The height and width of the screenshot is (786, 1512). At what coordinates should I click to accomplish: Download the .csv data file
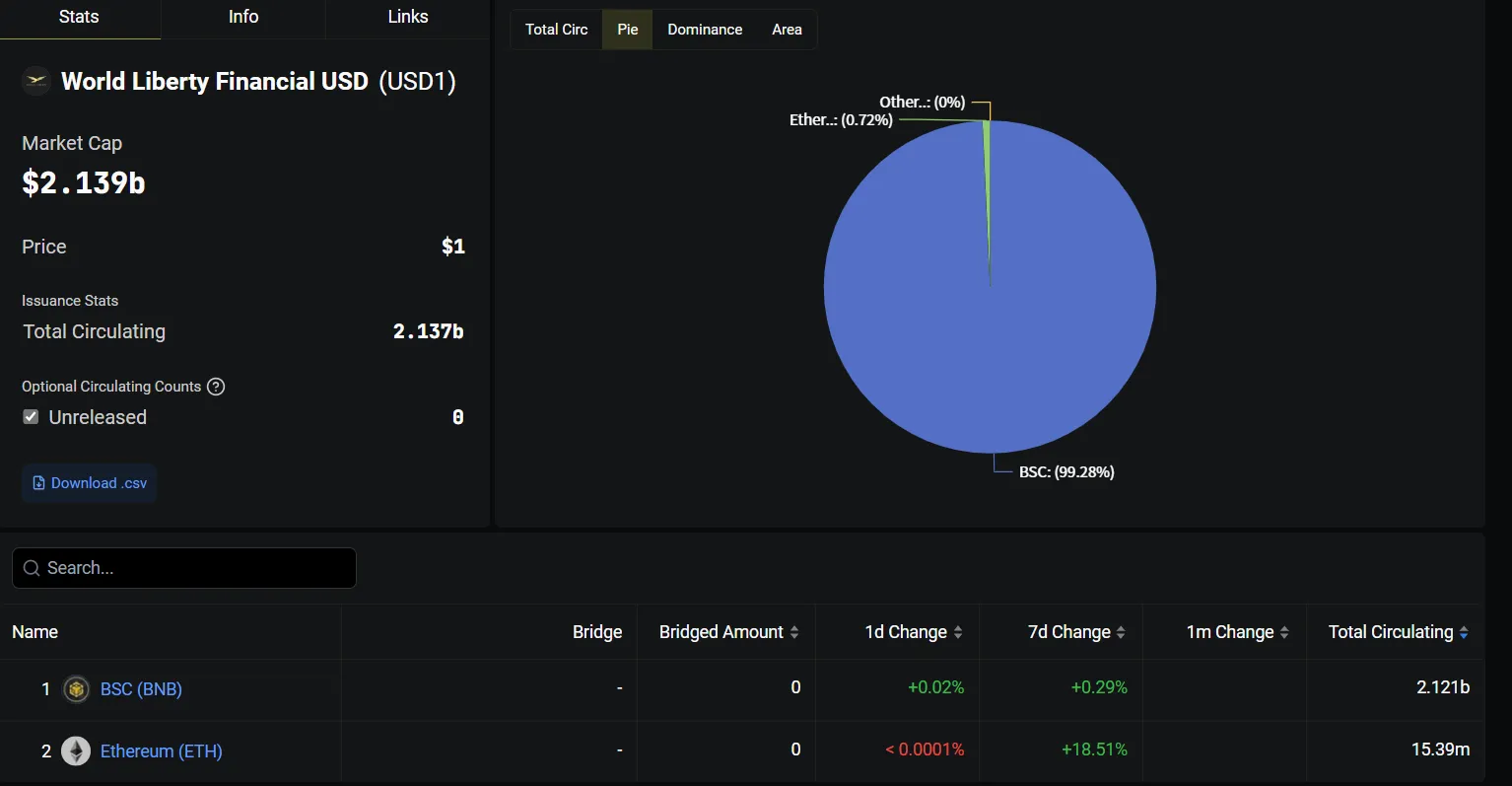(90, 483)
